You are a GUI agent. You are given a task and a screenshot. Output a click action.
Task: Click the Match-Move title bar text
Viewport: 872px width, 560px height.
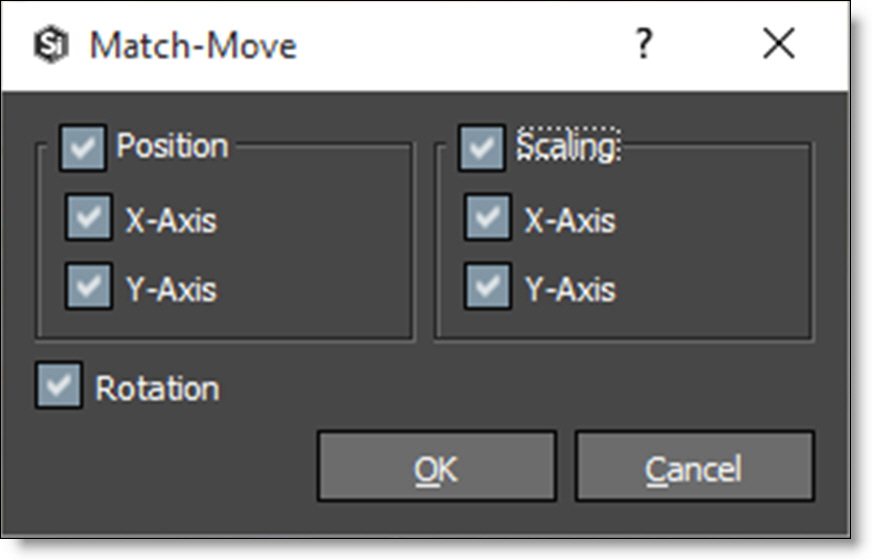pos(193,46)
